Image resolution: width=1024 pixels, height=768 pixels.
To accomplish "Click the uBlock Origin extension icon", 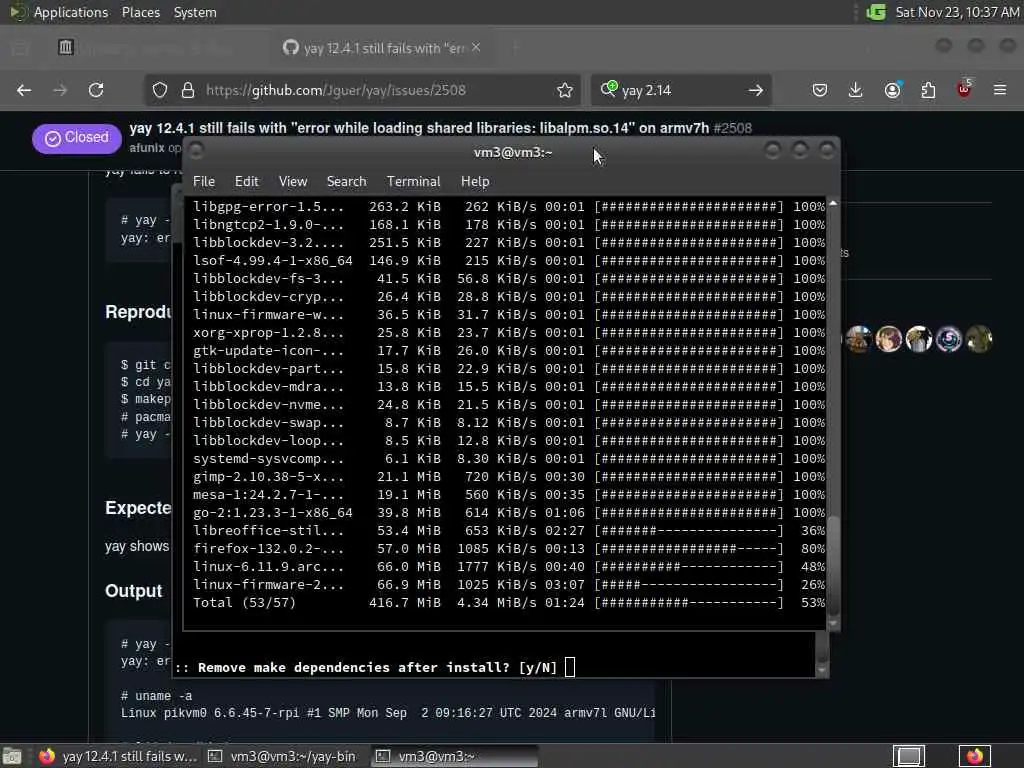I will (965, 89).
